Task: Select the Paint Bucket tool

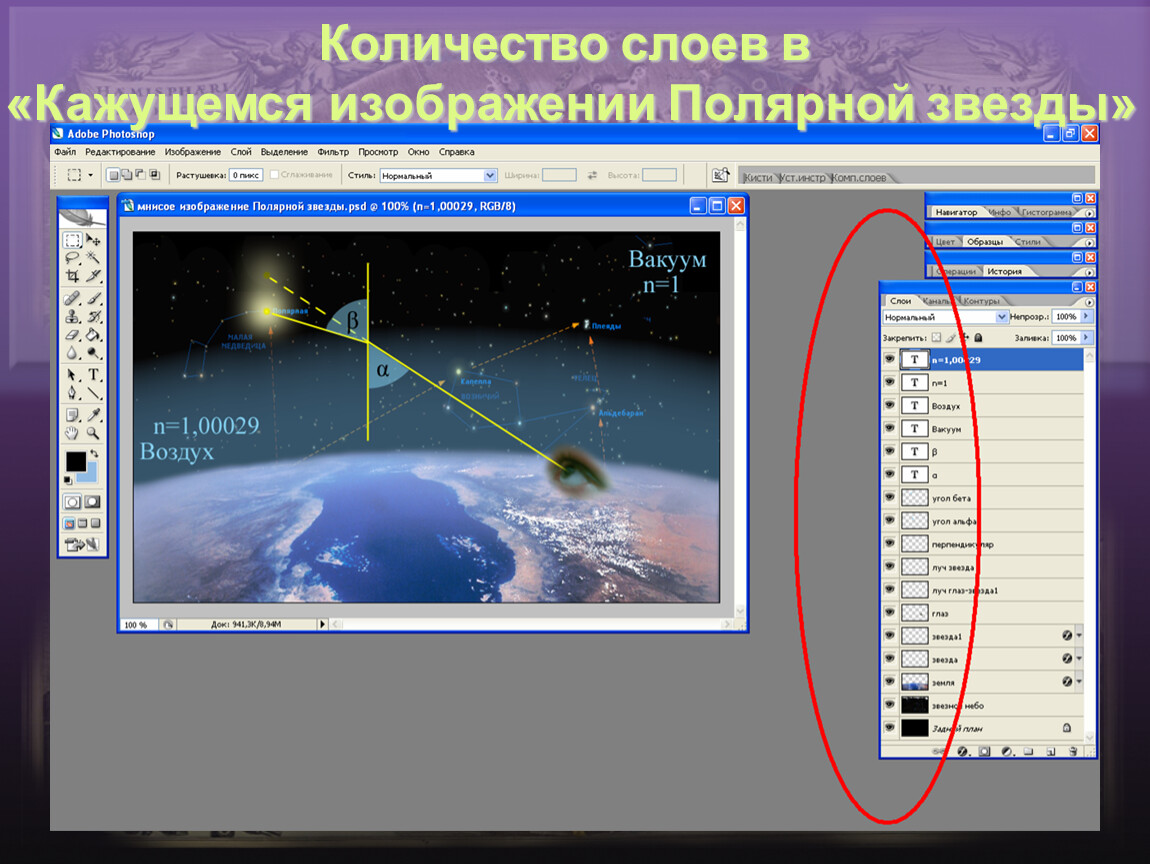Action: click(93, 334)
